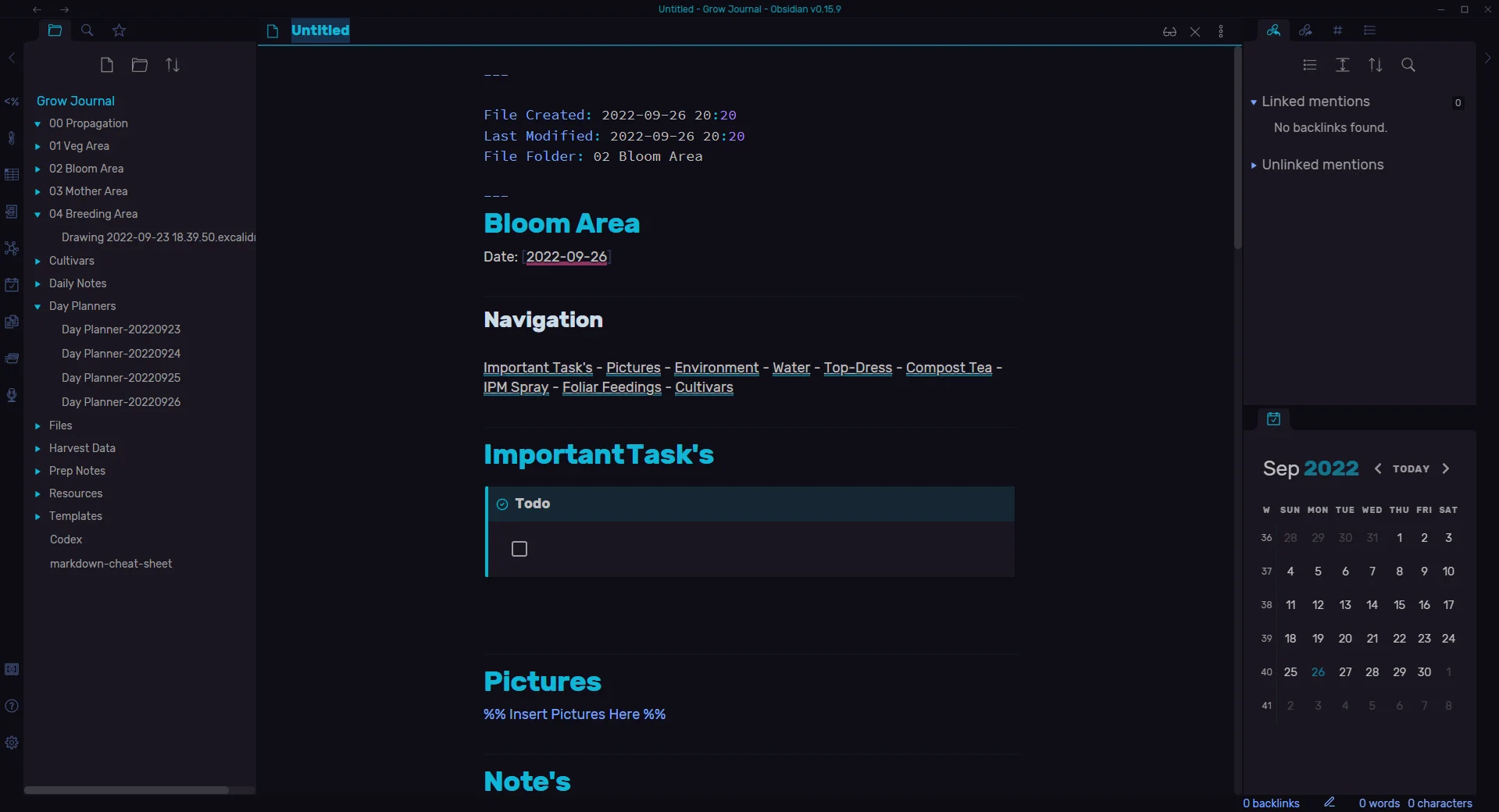
Task: Toggle show more context in backlinks
Action: [1343, 65]
